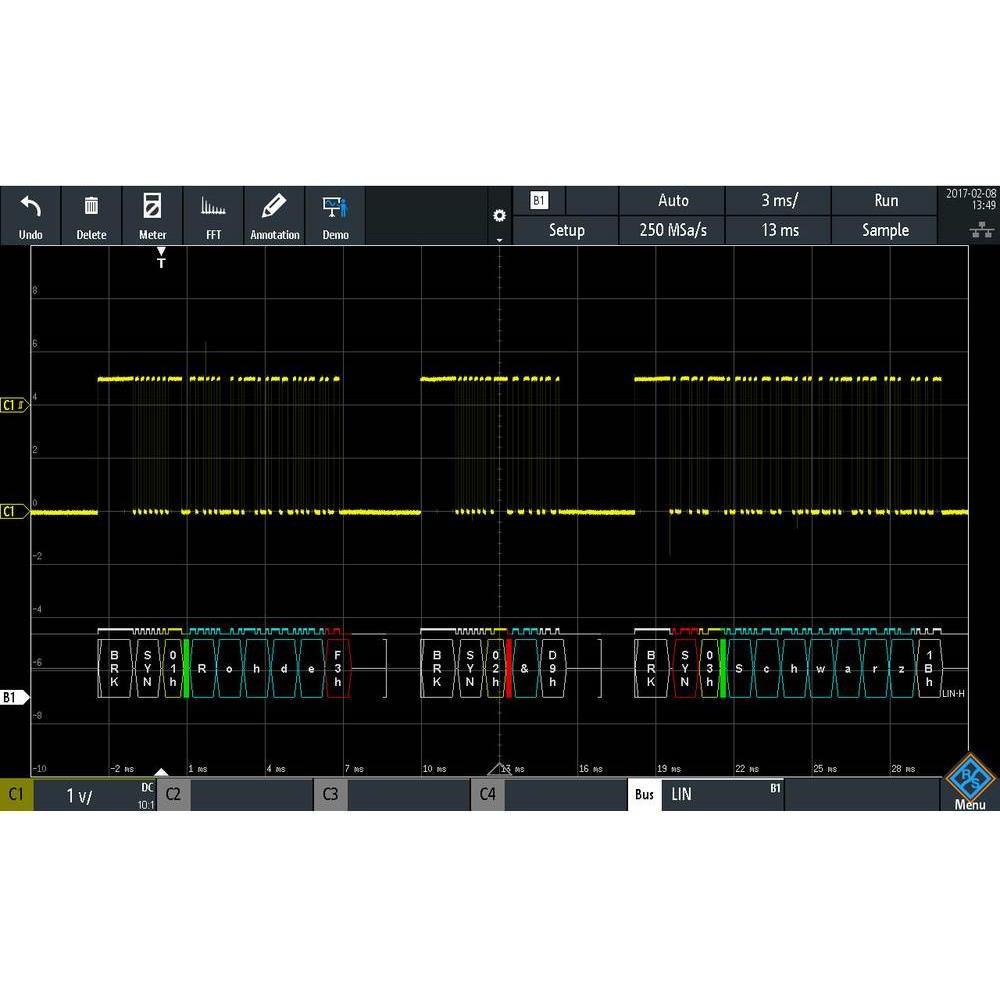Enable channel C3
The image size is (1000, 1000).
coord(330,794)
